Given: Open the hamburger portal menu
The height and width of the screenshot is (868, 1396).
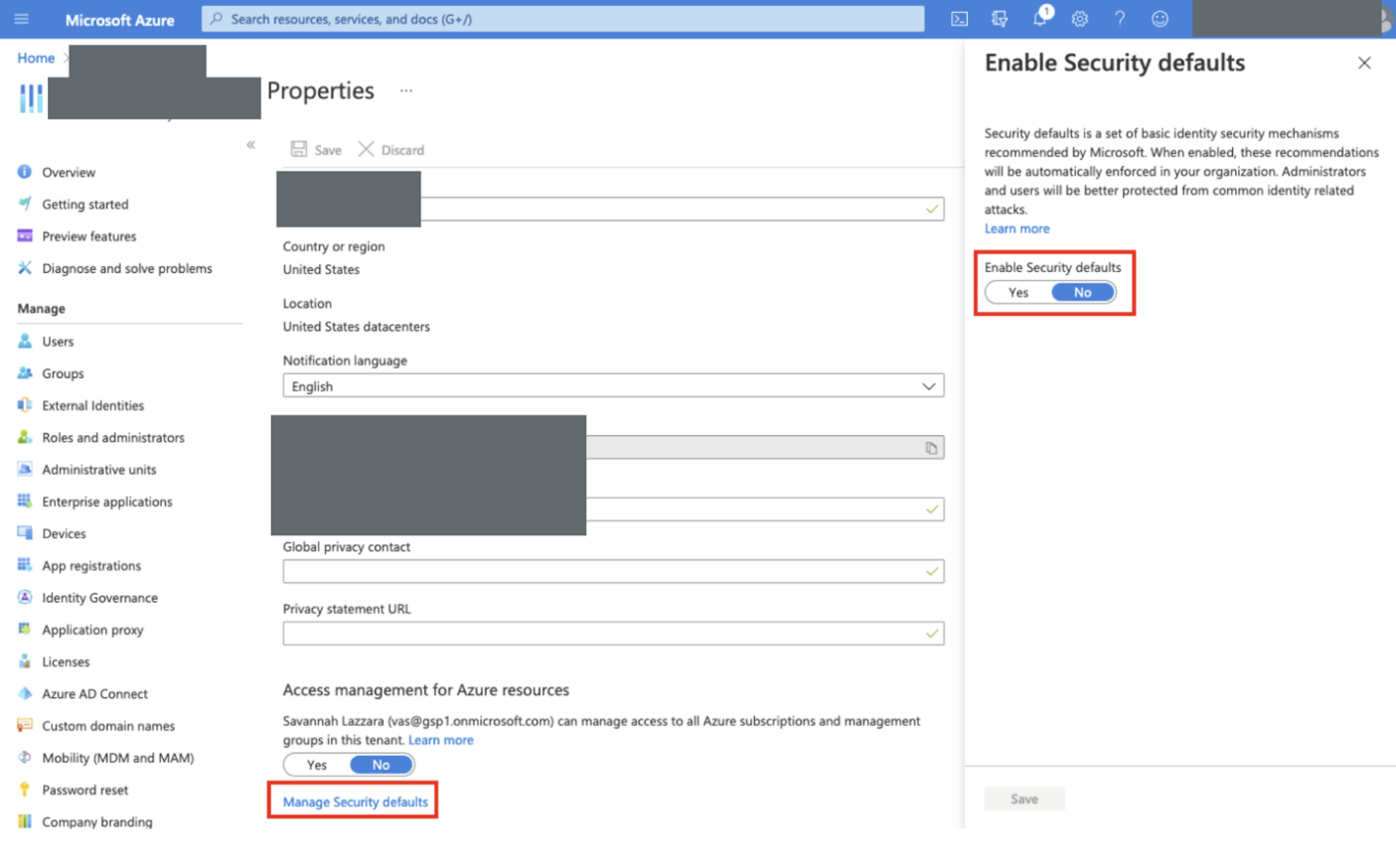Looking at the screenshot, I should [x=22, y=19].
